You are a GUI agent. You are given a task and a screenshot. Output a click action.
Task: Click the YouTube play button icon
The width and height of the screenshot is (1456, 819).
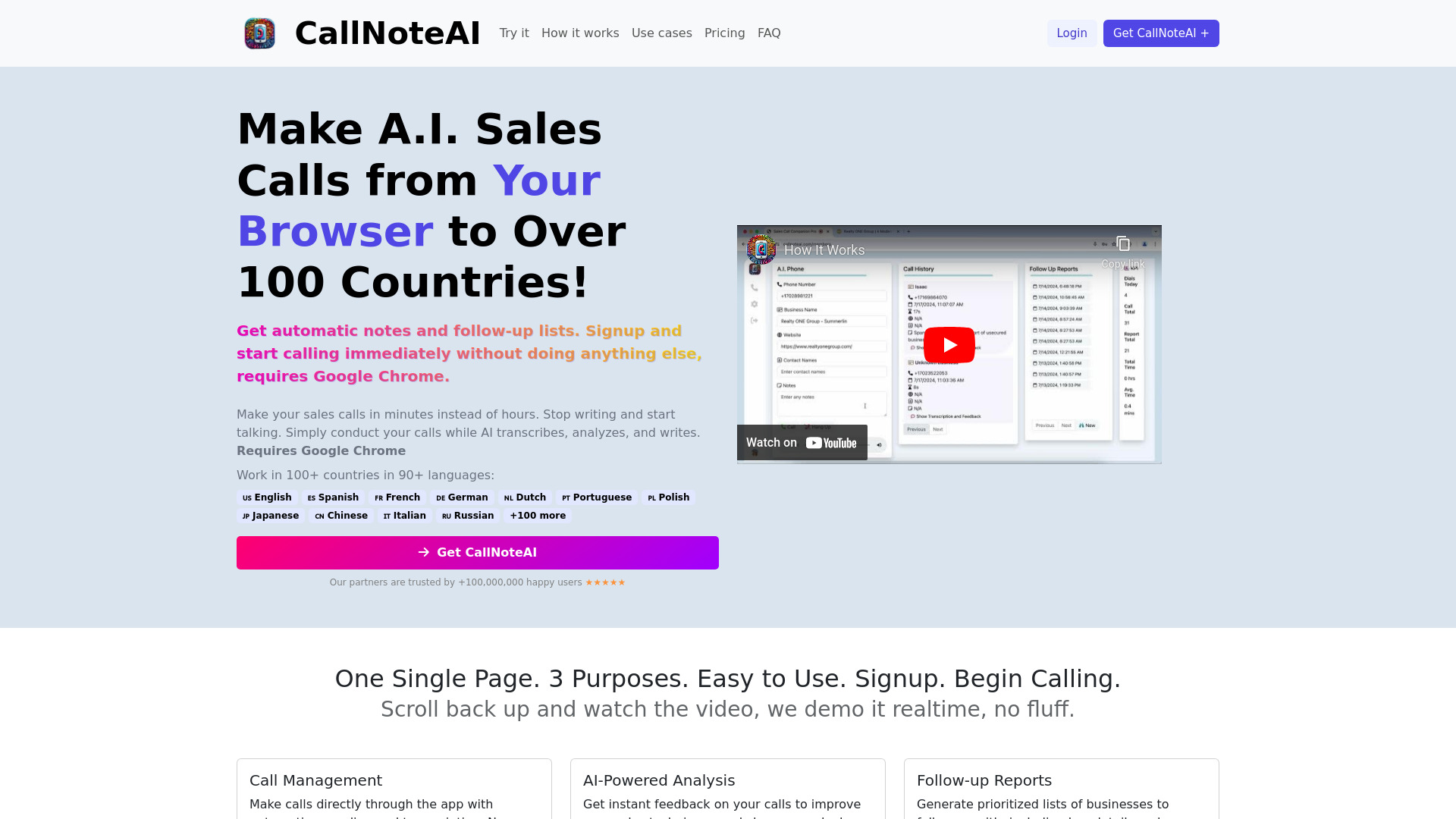tap(949, 344)
